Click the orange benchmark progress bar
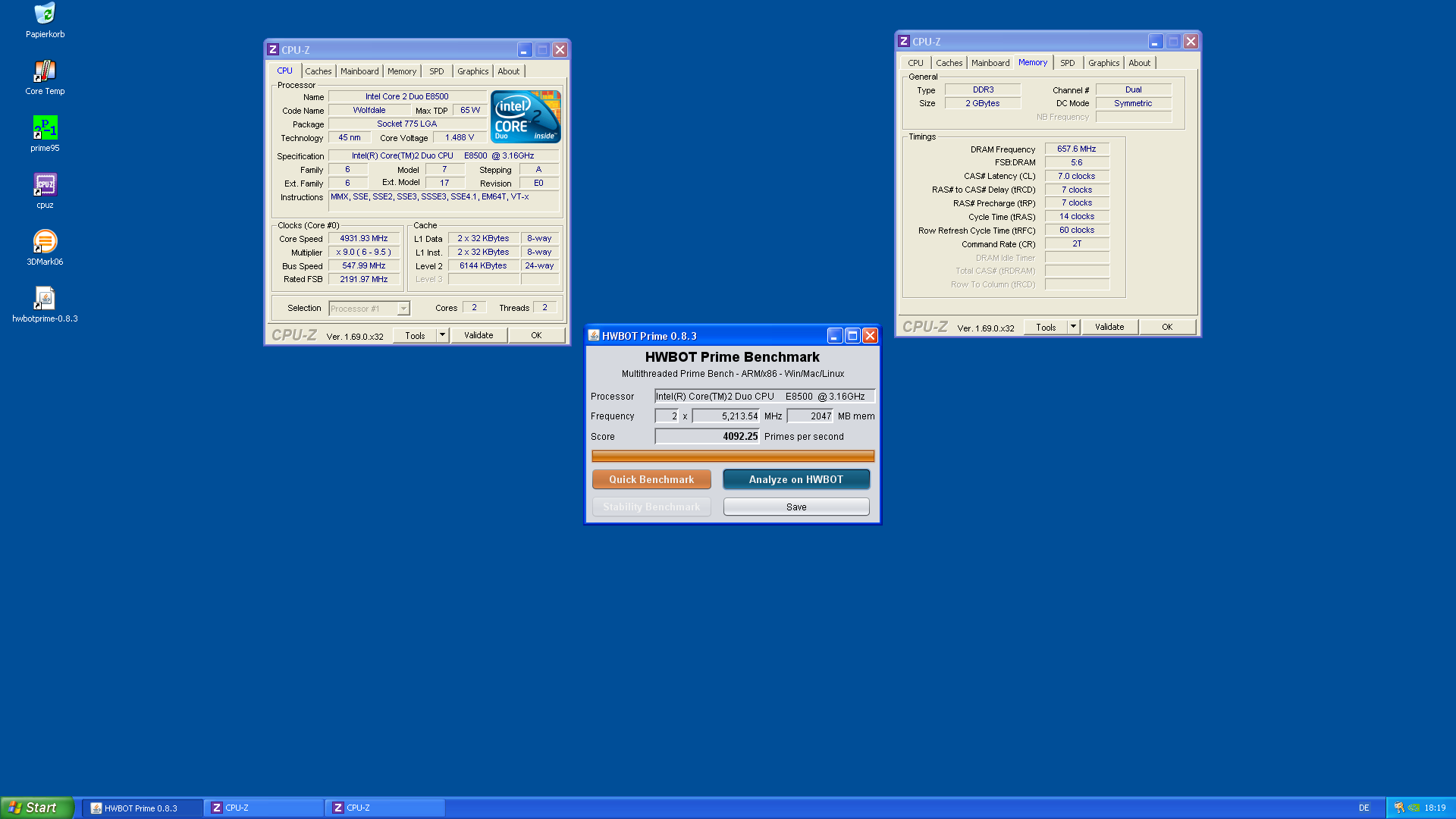The width and height of the screenshot is (1456, 819). click(x=733, y=456)
